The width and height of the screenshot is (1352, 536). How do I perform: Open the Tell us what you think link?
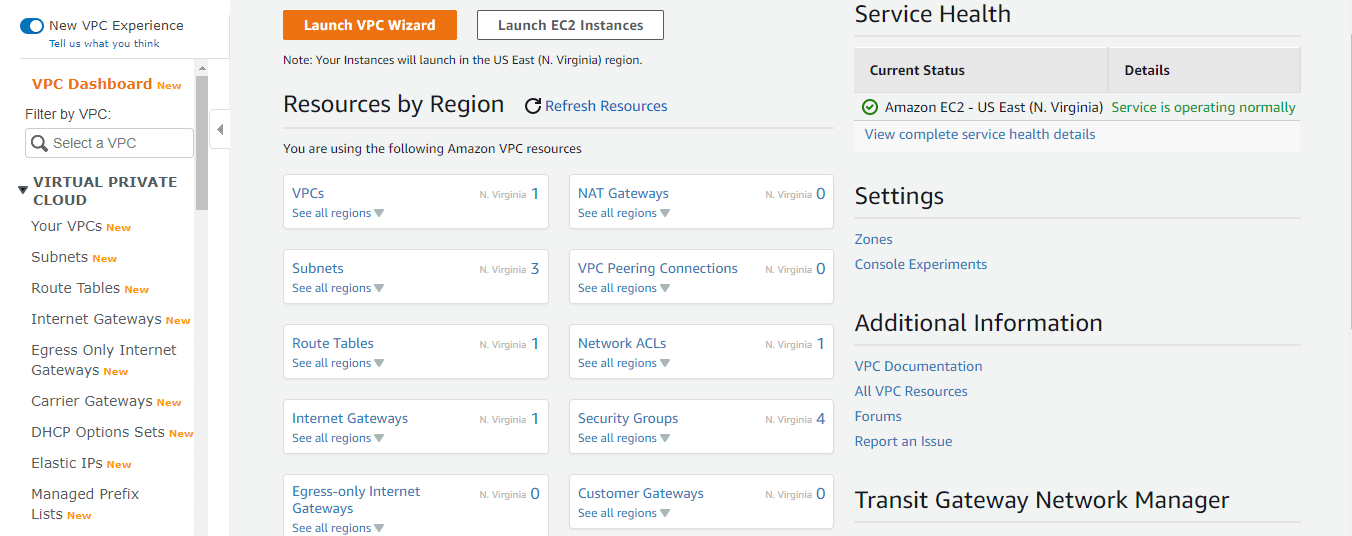coord(104,44)
